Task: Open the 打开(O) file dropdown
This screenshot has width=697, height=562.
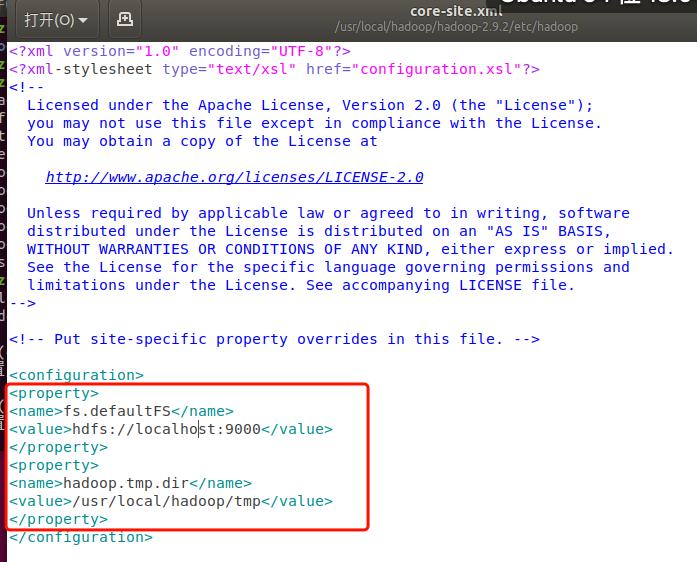Action: [x=57, y=20]
